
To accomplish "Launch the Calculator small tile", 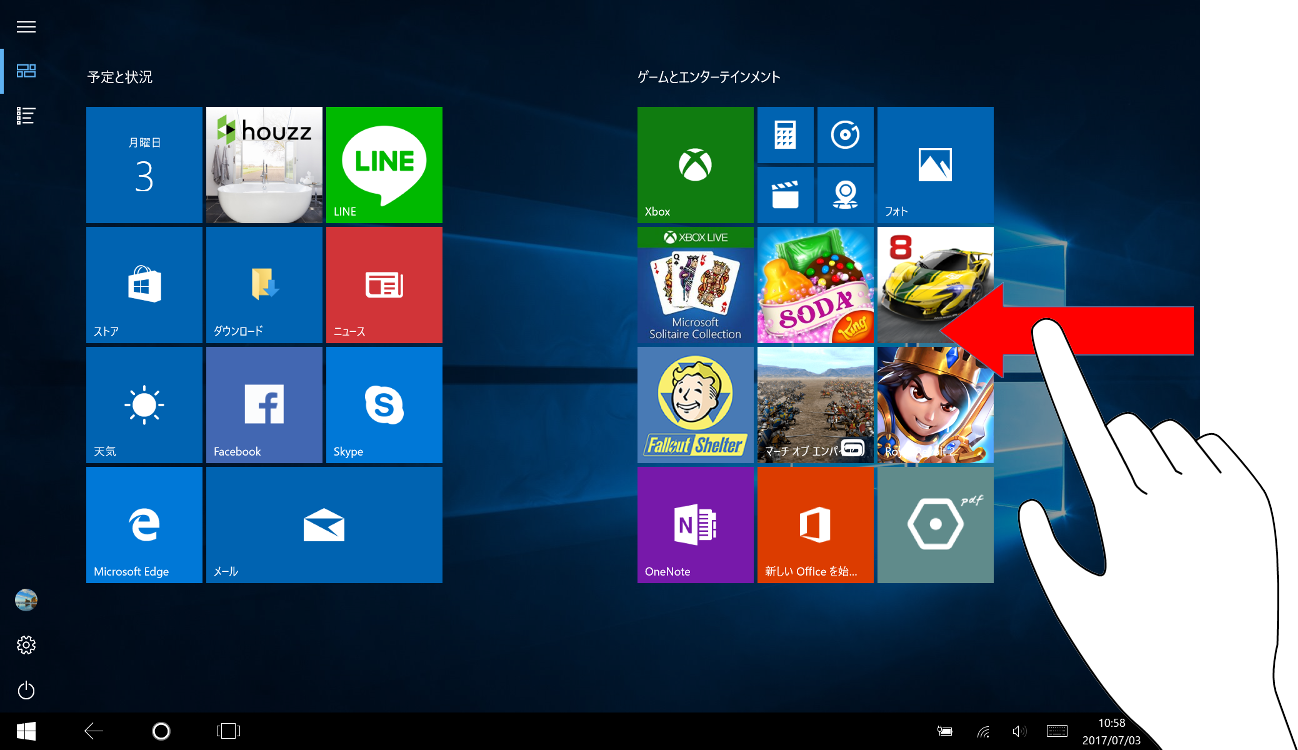I will (785, 135).
